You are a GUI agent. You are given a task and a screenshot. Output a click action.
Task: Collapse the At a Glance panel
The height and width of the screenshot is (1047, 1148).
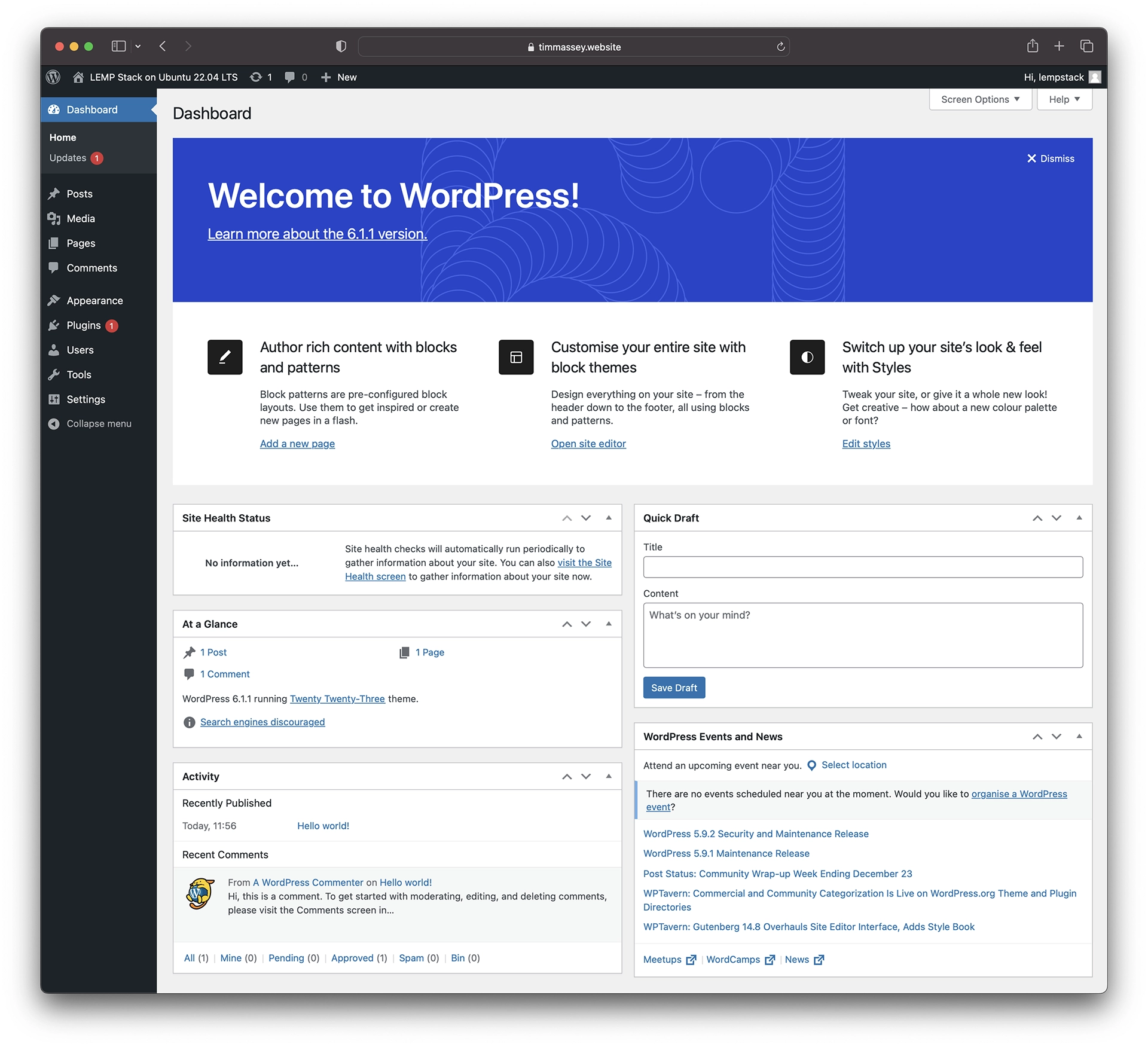click(609, 624)
